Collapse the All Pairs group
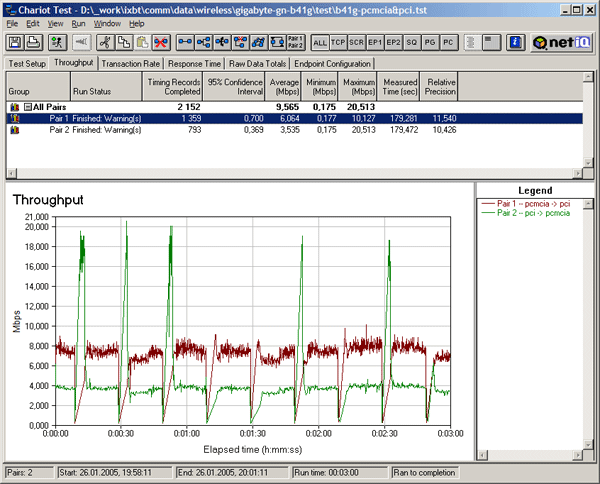This screenshot has height=484, width=600. (29, 105)
